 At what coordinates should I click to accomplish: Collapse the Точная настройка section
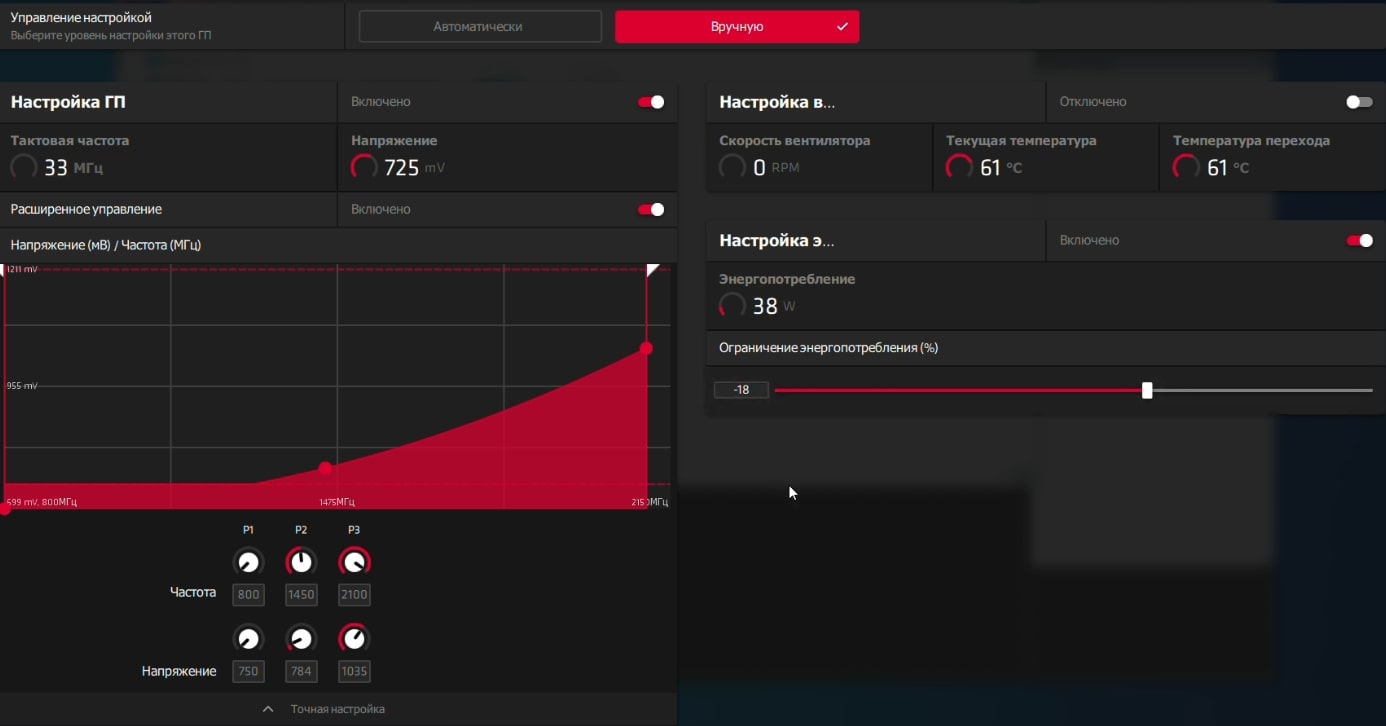coord(325,709)
